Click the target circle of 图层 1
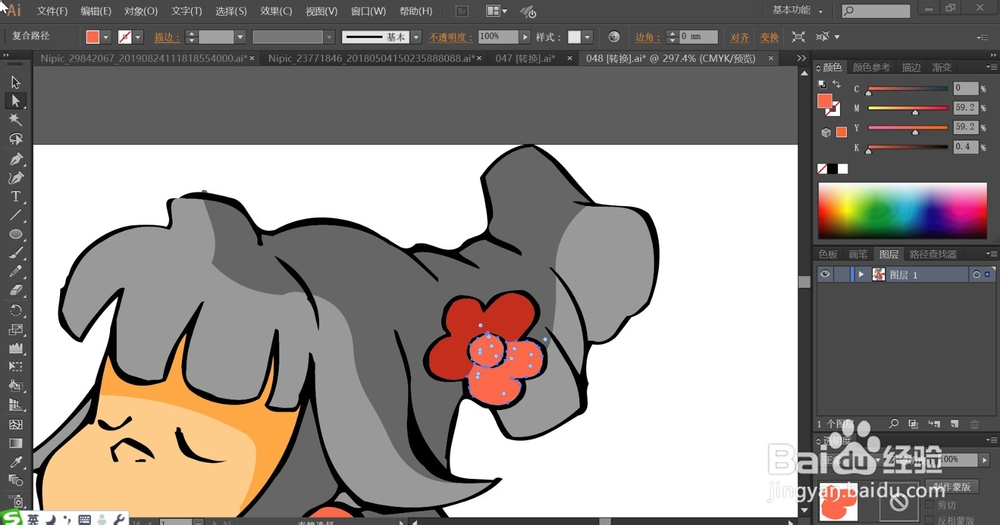The image size is (1000, 525). coord(976,274)
